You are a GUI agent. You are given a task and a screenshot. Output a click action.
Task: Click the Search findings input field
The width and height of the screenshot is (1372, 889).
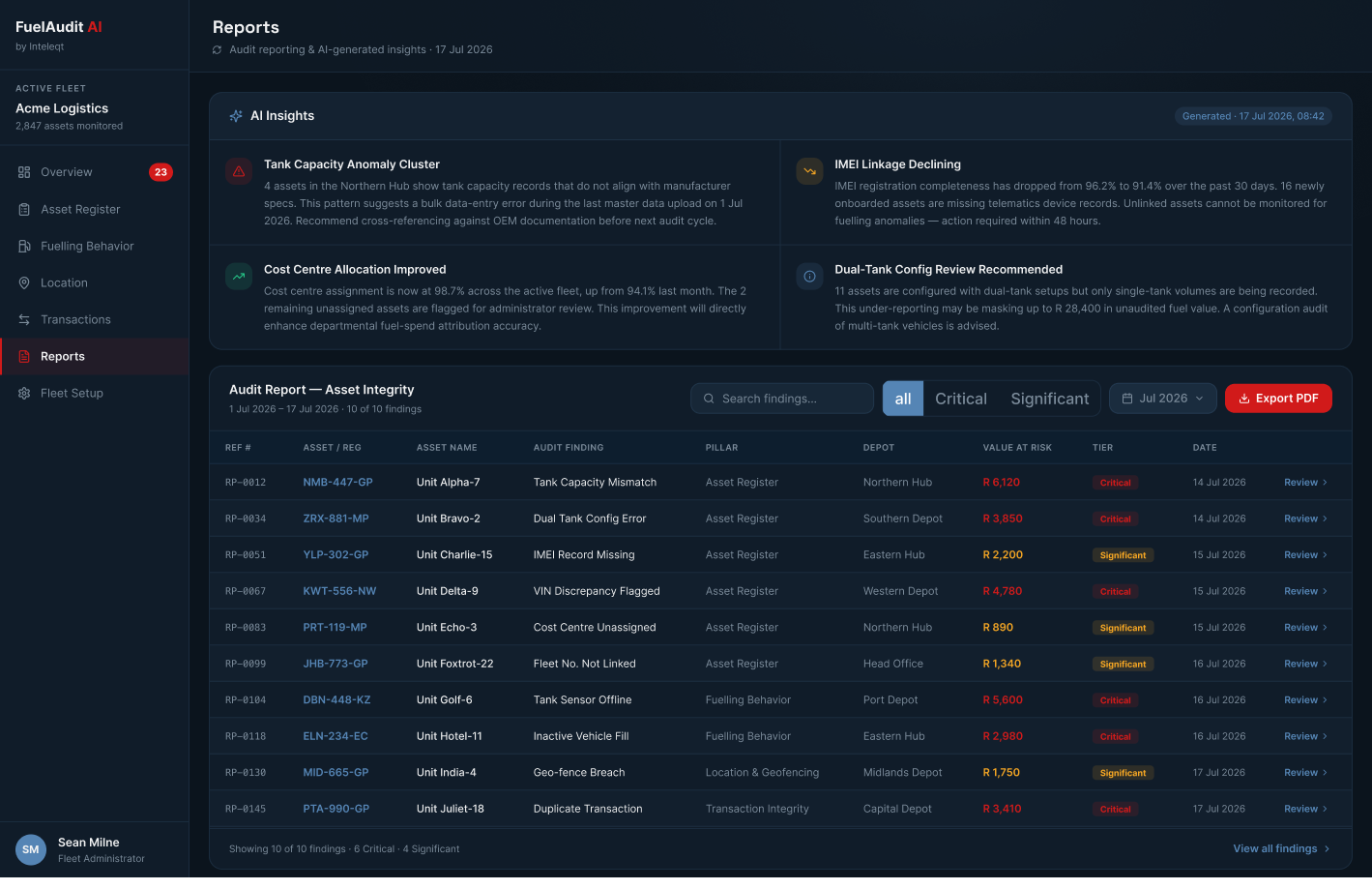click(x=782, y=399)
